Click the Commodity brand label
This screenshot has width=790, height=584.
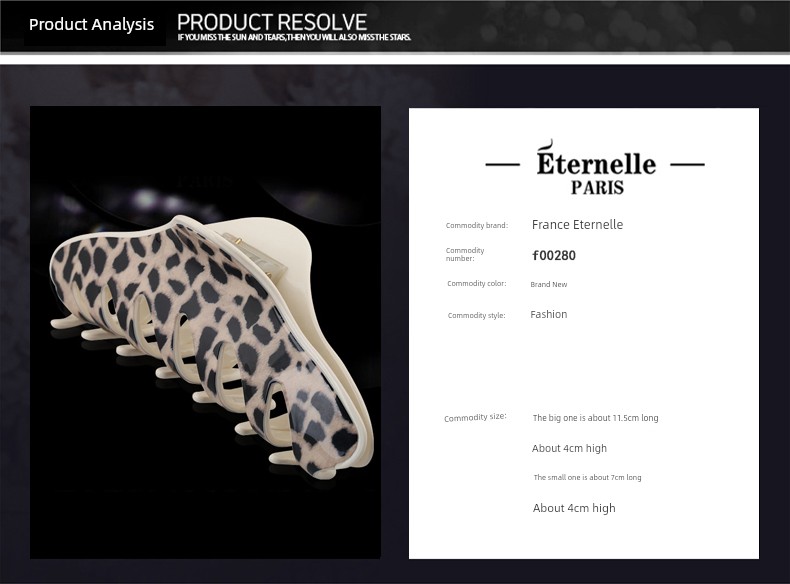click(x=477, y=225)
